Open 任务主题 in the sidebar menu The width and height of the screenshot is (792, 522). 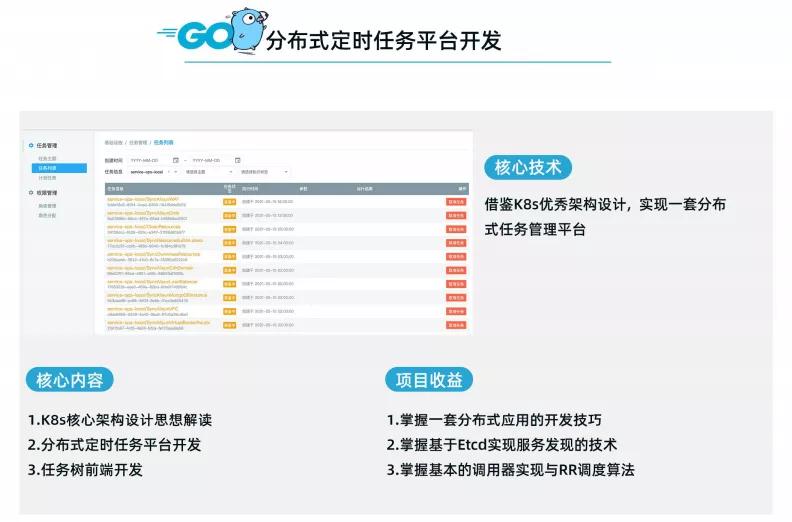(x=48, y=158)
